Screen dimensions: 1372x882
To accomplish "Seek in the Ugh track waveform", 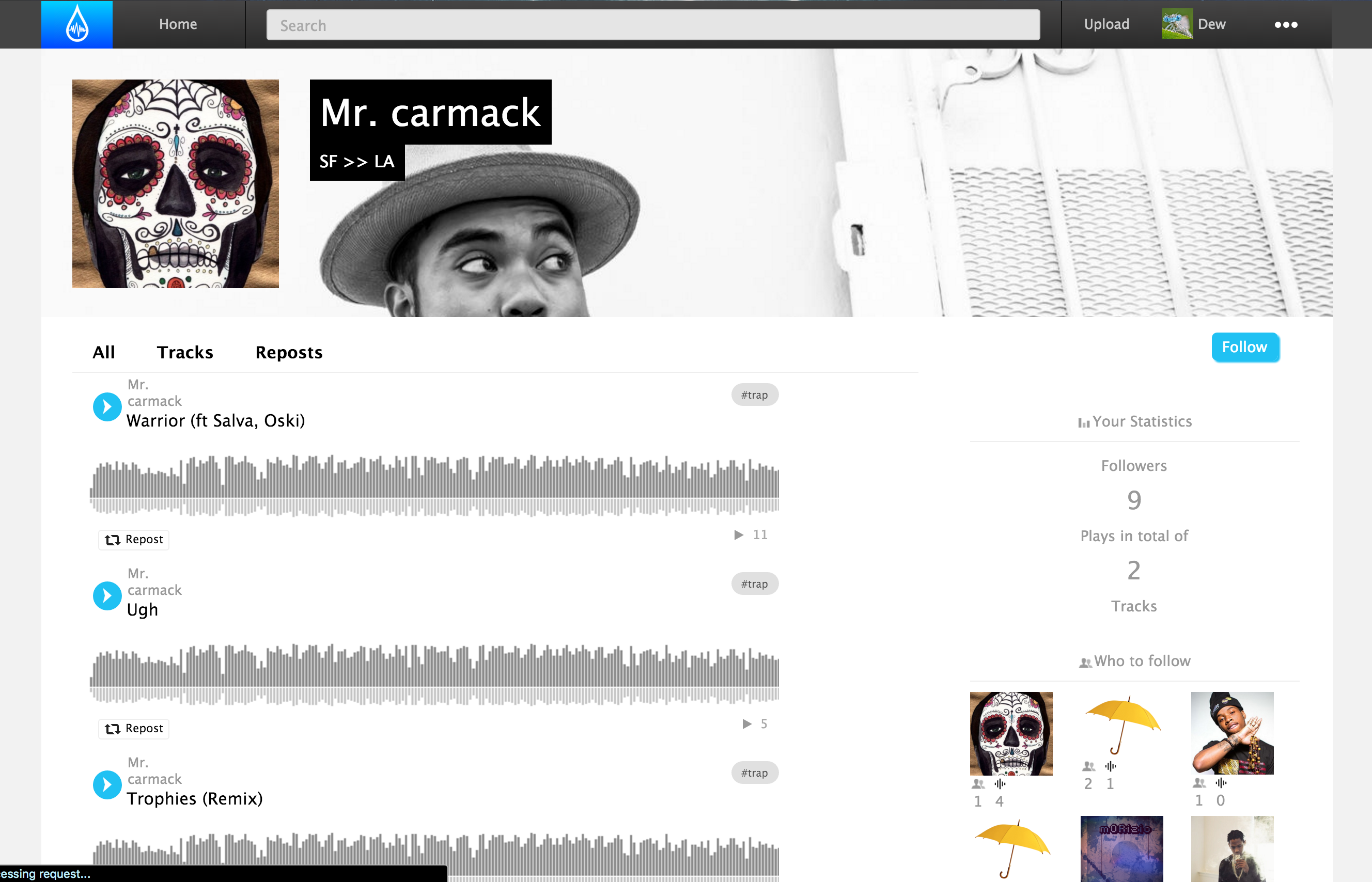I will point(434,675).
